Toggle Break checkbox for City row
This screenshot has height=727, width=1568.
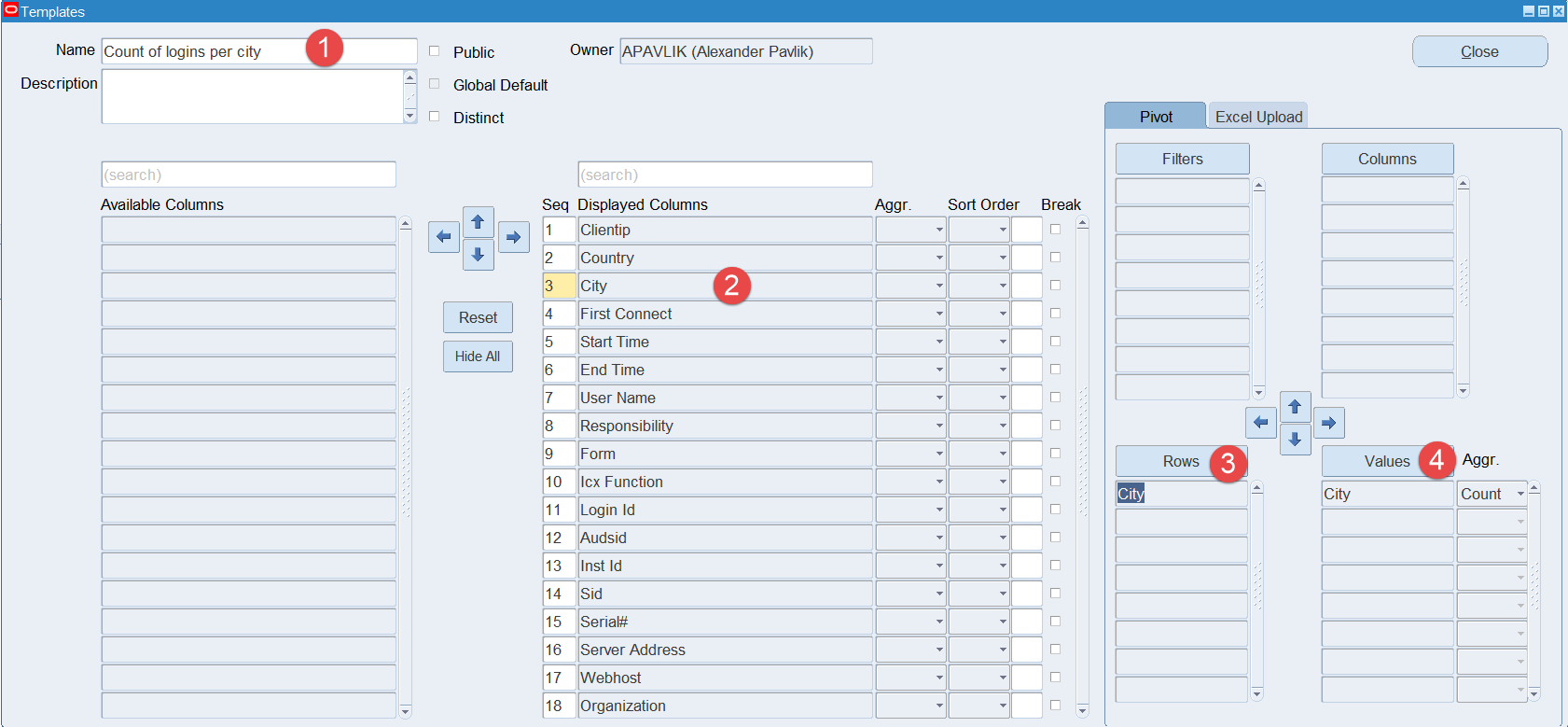click(1055, 286)
